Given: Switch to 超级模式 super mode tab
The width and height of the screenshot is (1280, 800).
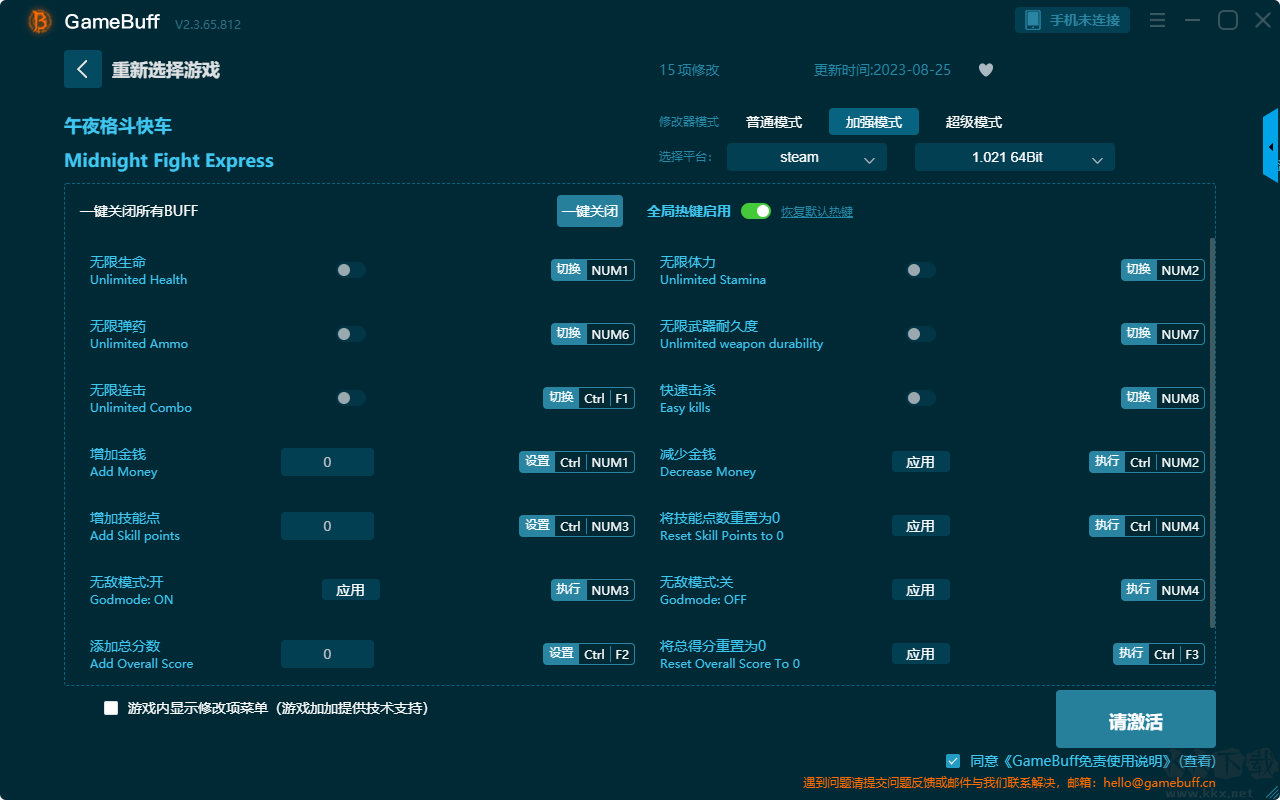Looking at the screenshot, I should [974, 122].
